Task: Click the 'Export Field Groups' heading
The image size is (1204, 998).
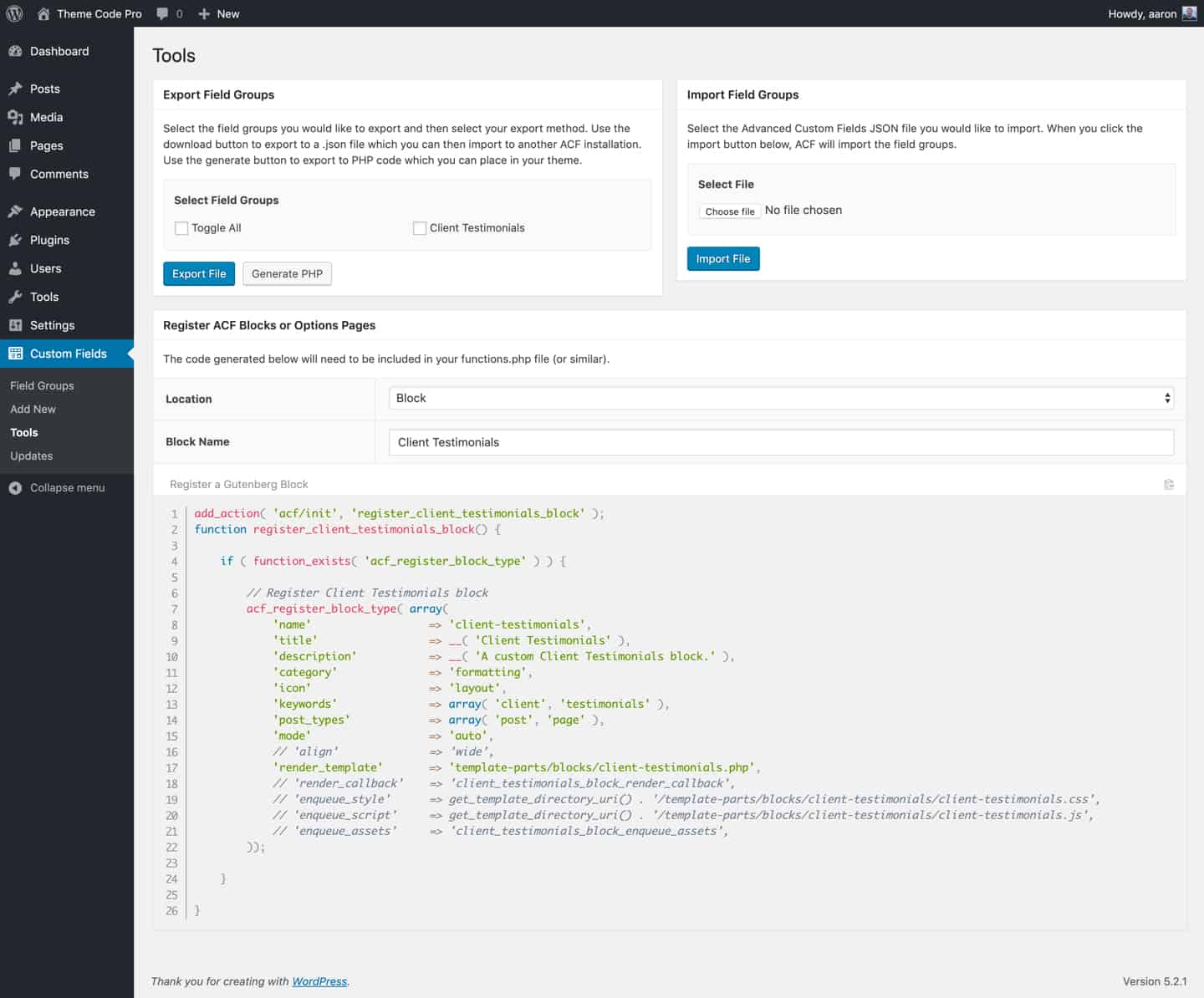Action: click(218, 94)
